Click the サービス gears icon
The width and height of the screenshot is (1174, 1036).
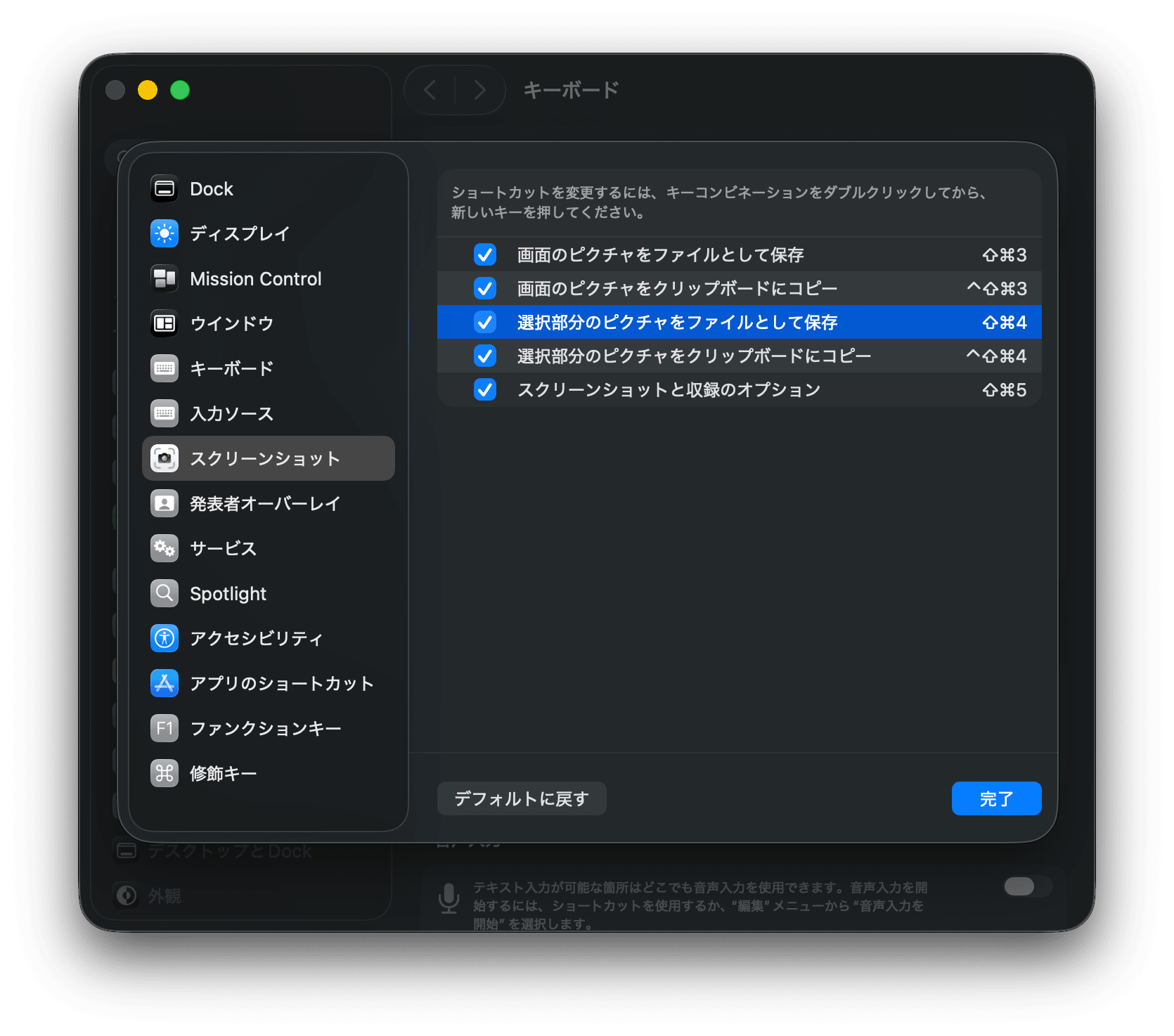tap(165, 548)
